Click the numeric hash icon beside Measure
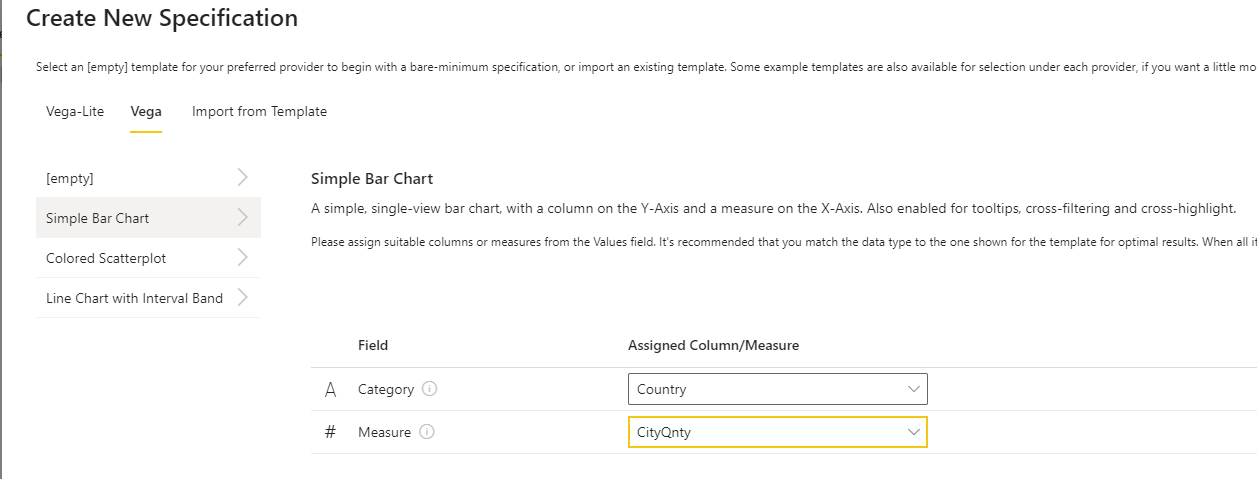This screenshot has height=479, width=1257. (x=331, y=432)
